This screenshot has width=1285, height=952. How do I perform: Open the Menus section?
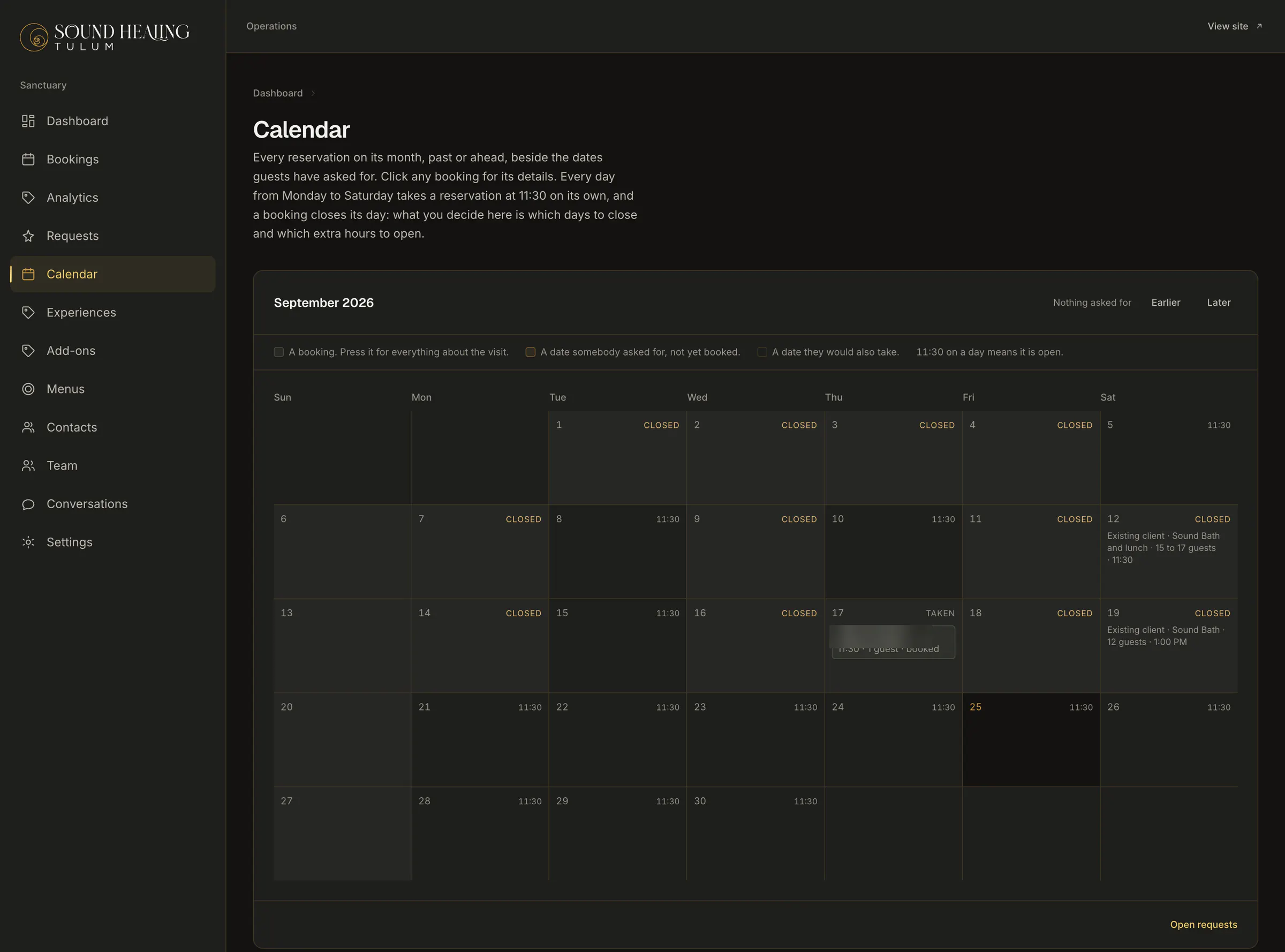(112, 389)
